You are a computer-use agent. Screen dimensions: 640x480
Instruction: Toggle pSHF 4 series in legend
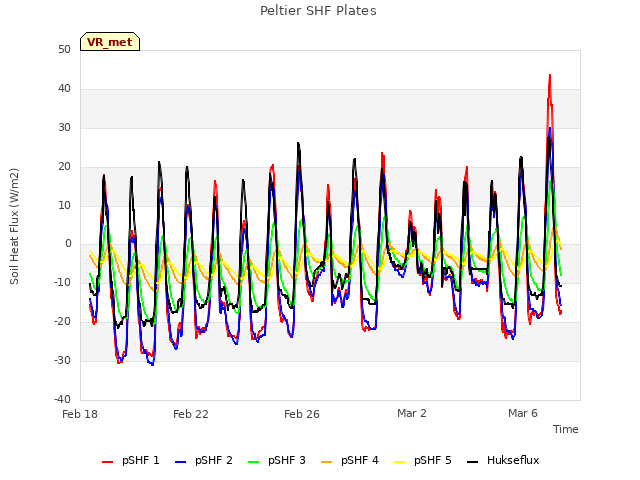(x=350, y=460)
